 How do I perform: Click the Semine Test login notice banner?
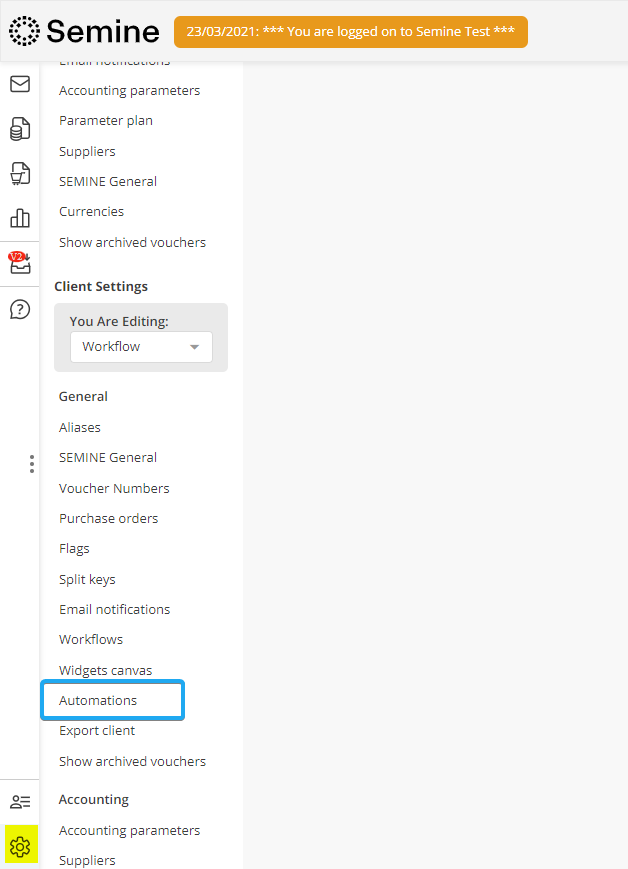(x=350, y=31)
